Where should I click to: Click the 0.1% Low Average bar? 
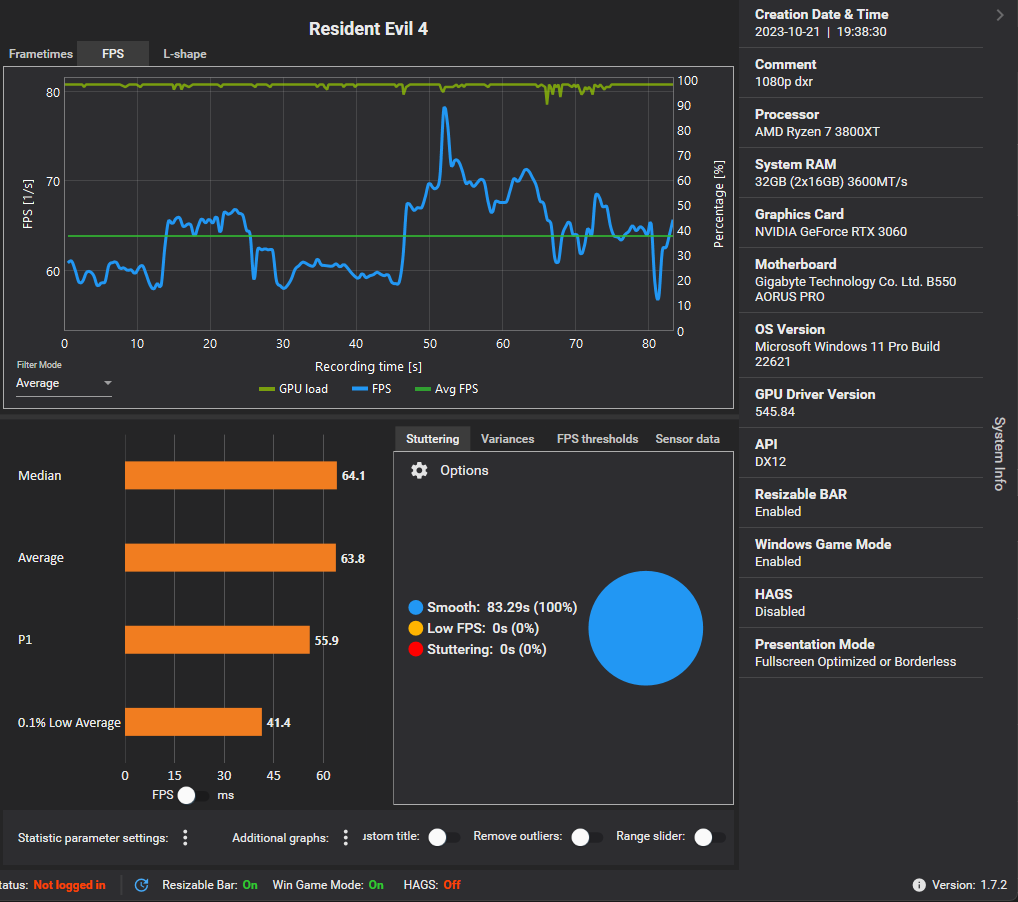click(x=193, y=722)
